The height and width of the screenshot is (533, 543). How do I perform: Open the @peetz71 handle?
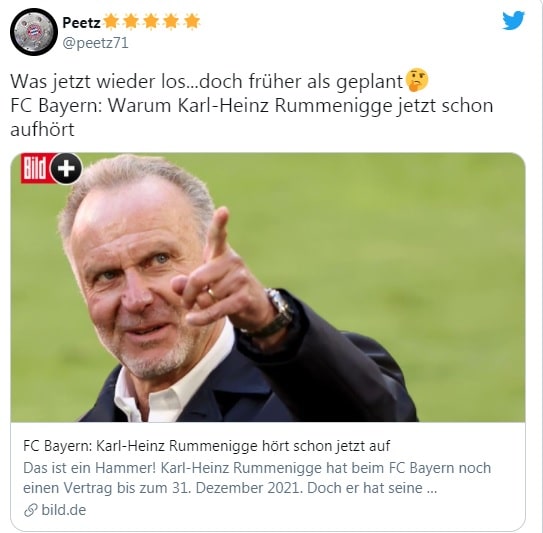[95, 43]
